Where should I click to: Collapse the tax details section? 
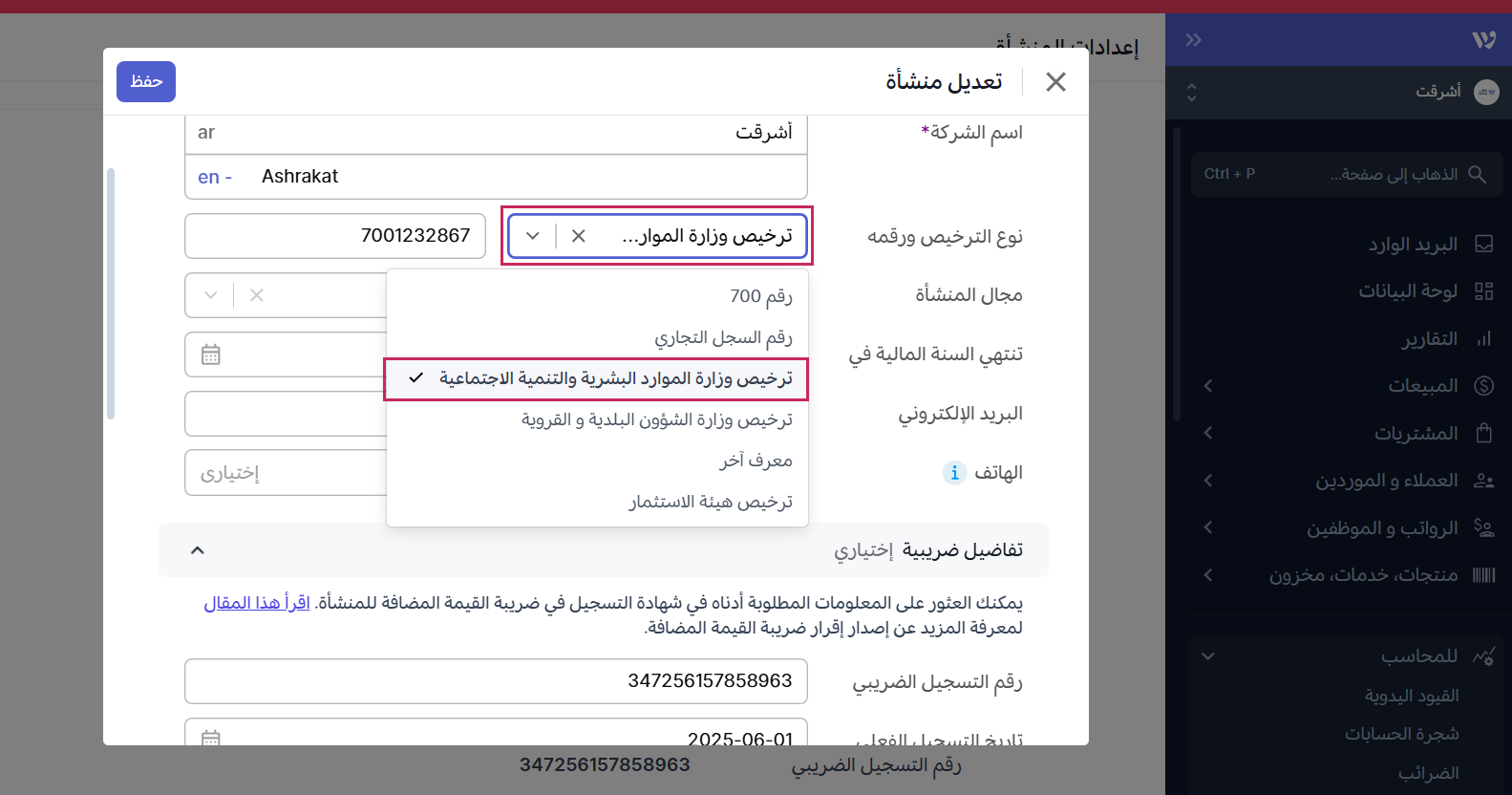pos(198,550)
